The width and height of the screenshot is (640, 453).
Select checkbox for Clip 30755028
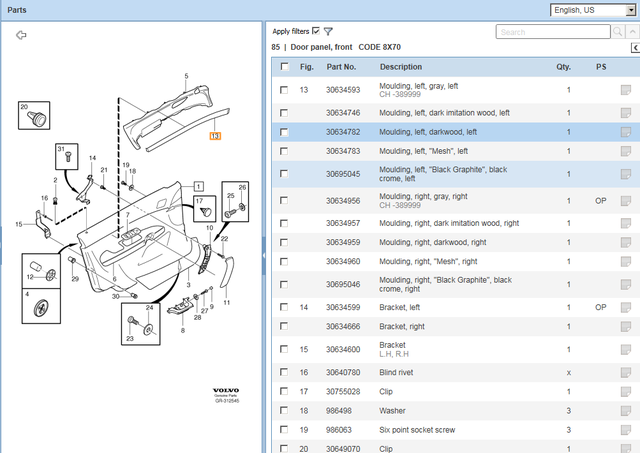(x=285, y=391)
